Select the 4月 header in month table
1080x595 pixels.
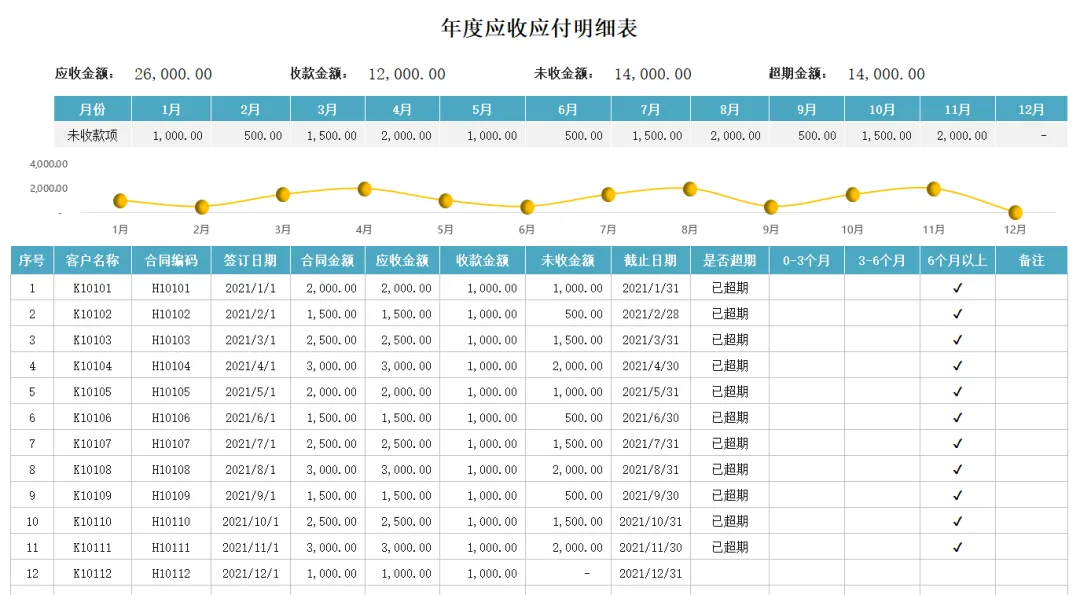click(x=402, y=109)
